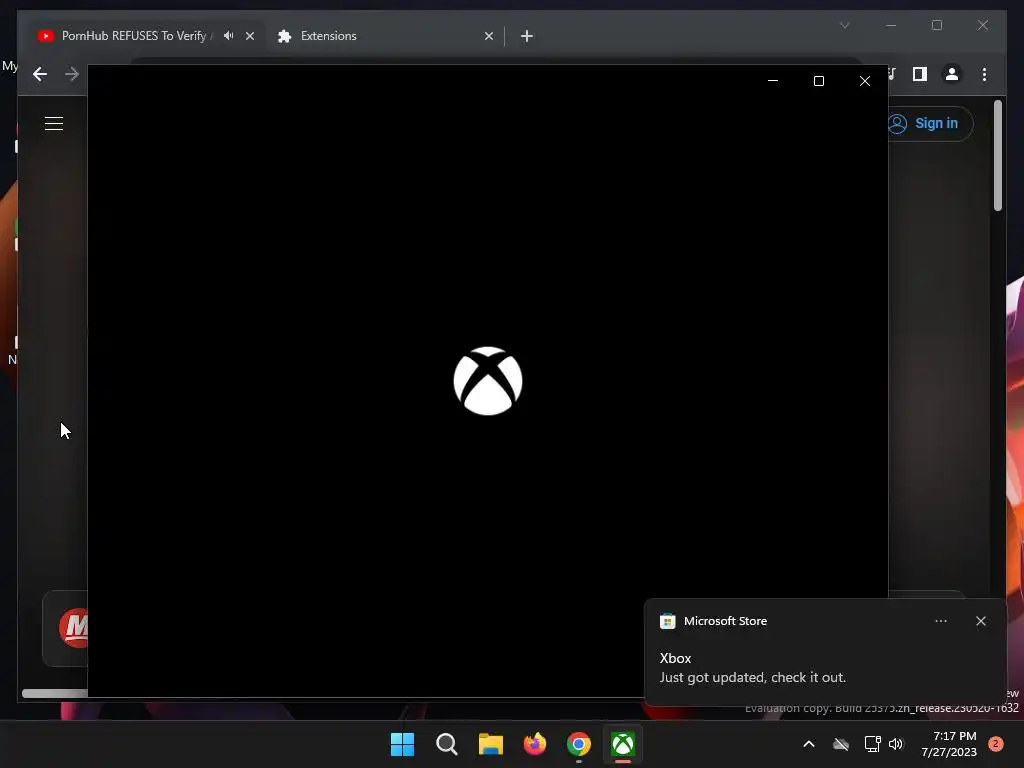Open the clock showing 7:17 PM
Image resolution: width=1024 pixels, height=768 pixels.
pos(949,744)
